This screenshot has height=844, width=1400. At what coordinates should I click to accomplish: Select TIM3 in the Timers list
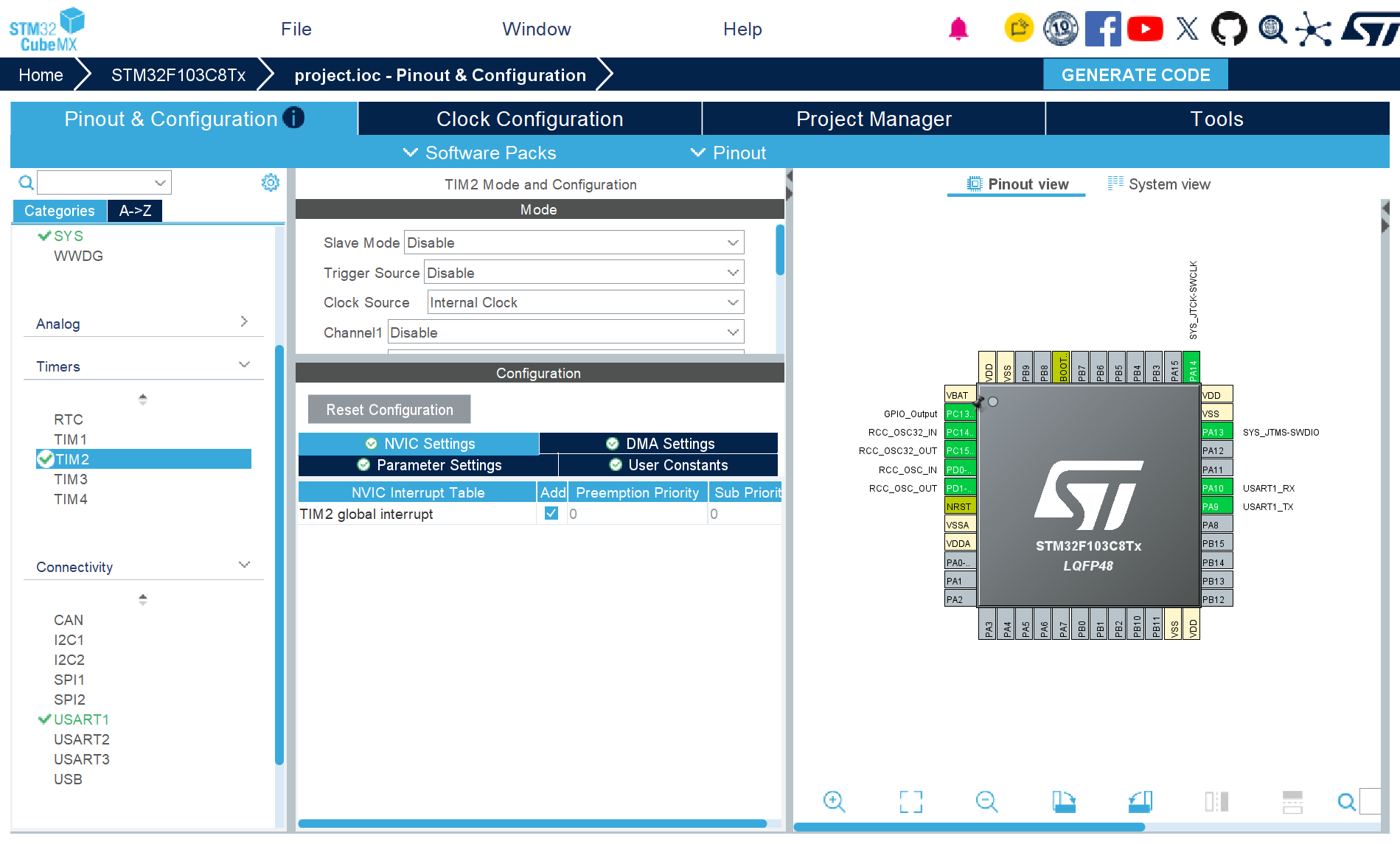[x=71, y=479]
